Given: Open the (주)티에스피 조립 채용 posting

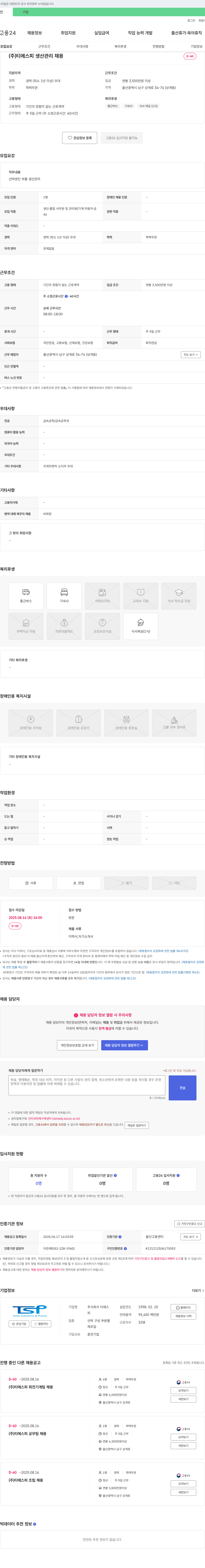Looking at the screenshot, I should (x=26, y=1480).
